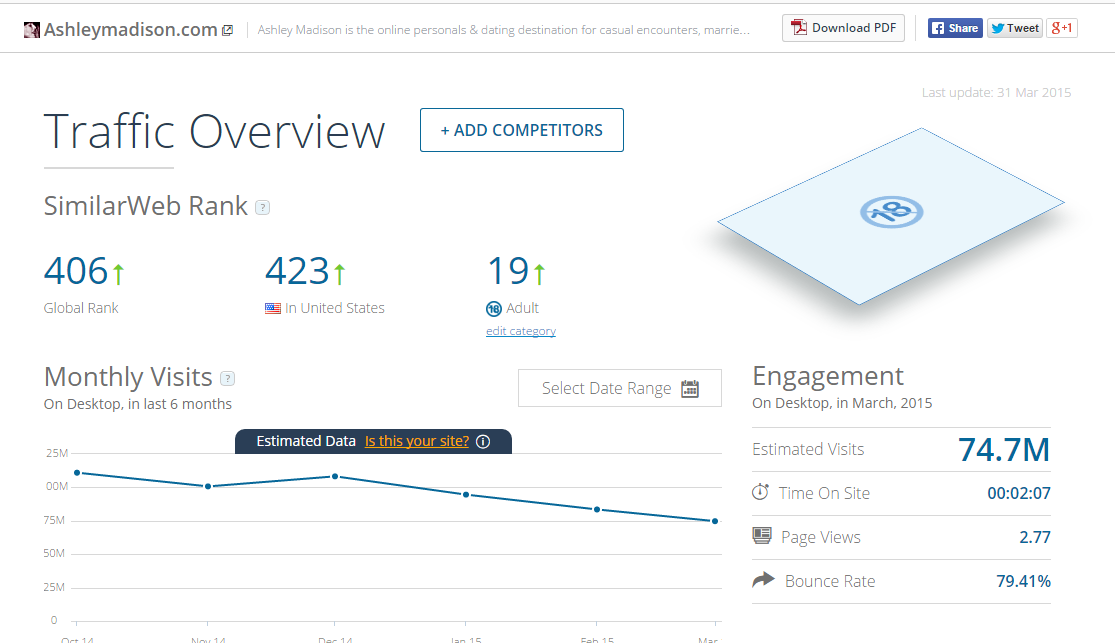The image size is (1115, 643).
Task: Click the 00:02:07 time on site value
Action: tap(1019, 493)
